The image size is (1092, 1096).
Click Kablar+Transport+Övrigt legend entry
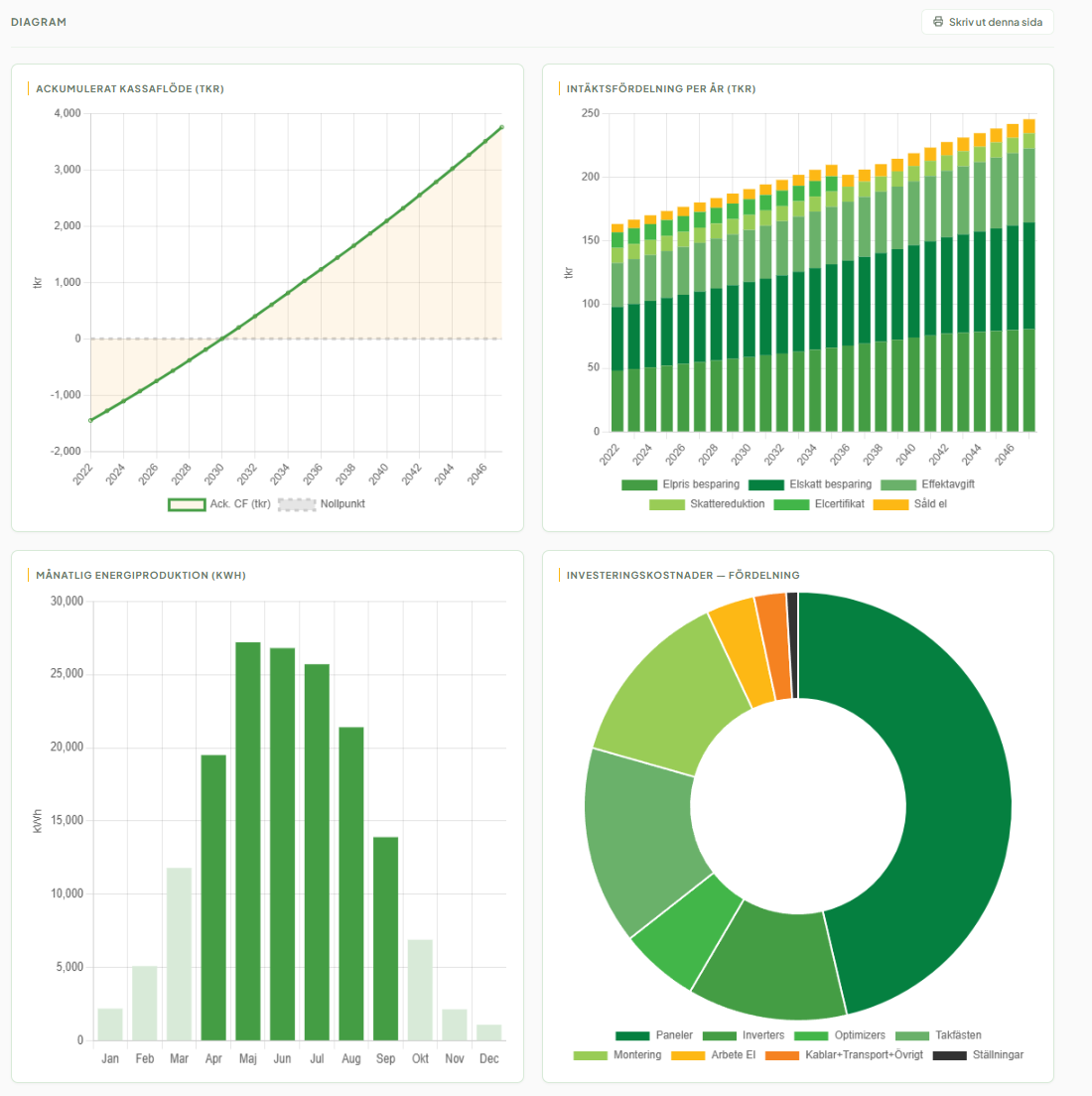tap(845, 1055)
